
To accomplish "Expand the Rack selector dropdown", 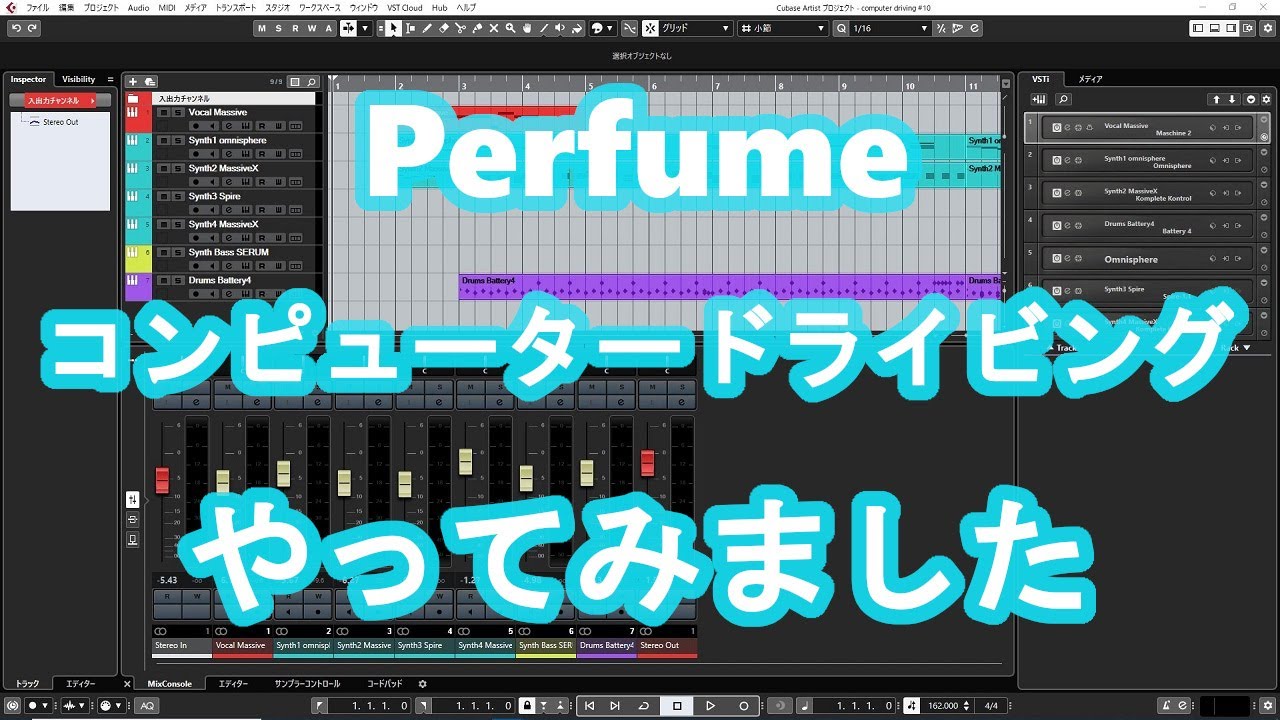I will coord(1236,348).
